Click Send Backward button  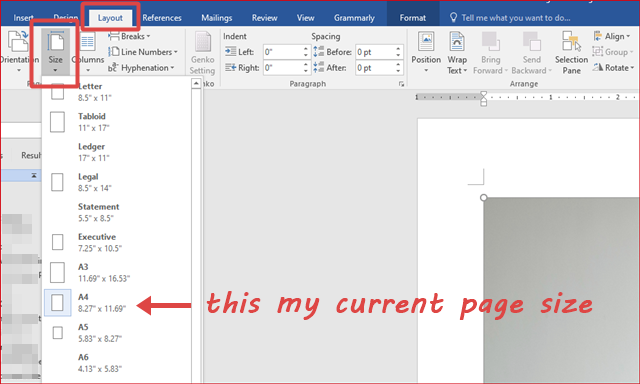(x=531, y=52)
